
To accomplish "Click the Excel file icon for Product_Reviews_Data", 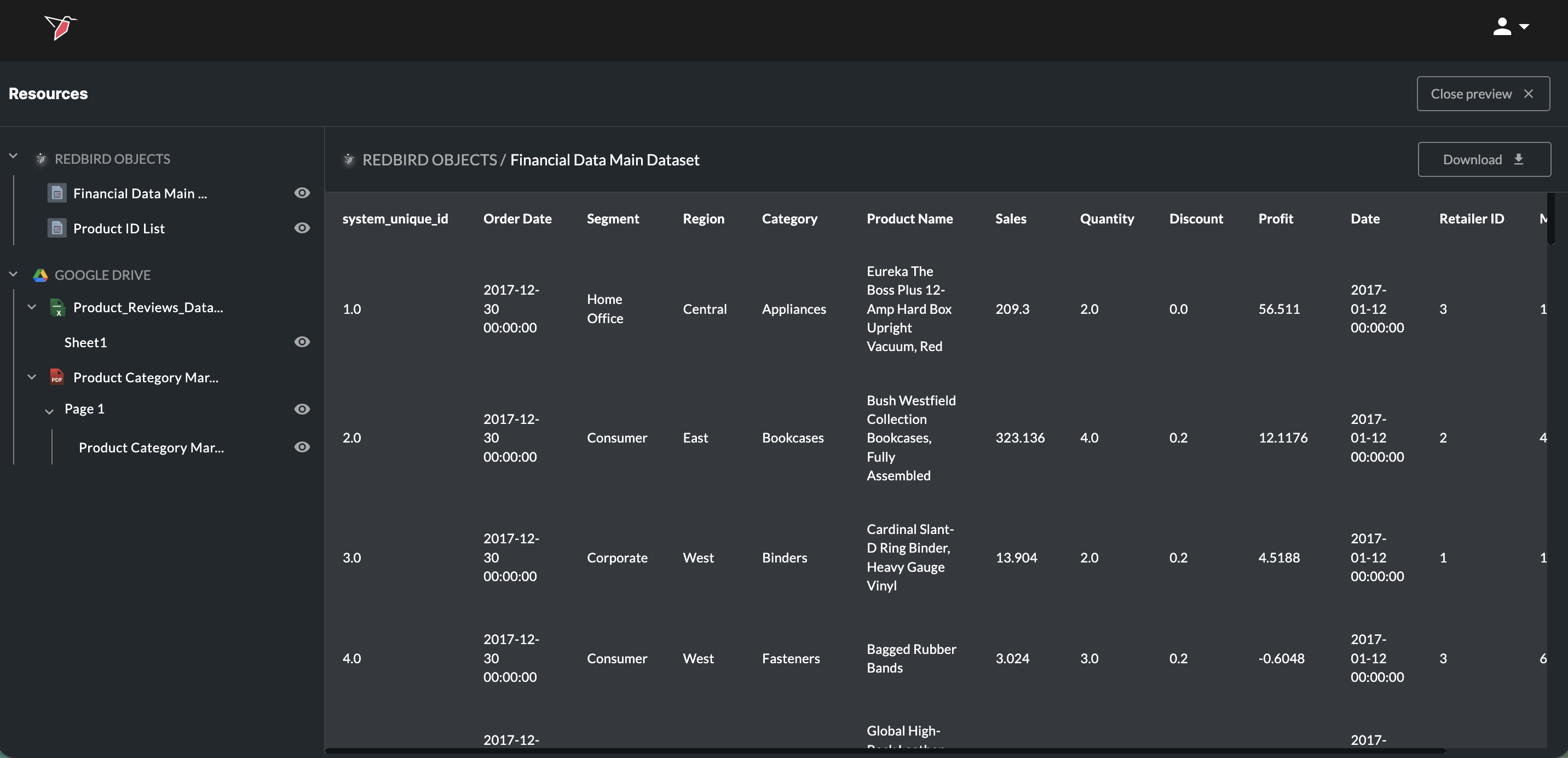I will 56,308.
